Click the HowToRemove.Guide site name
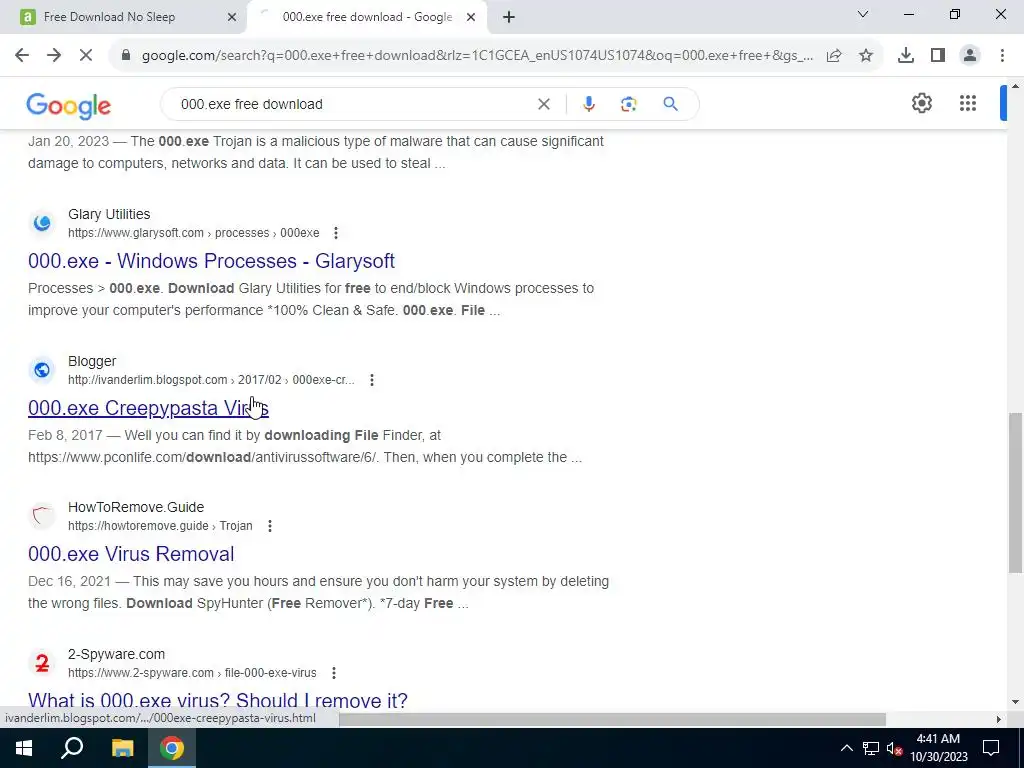1024x768 pixels. click(136, 507)
